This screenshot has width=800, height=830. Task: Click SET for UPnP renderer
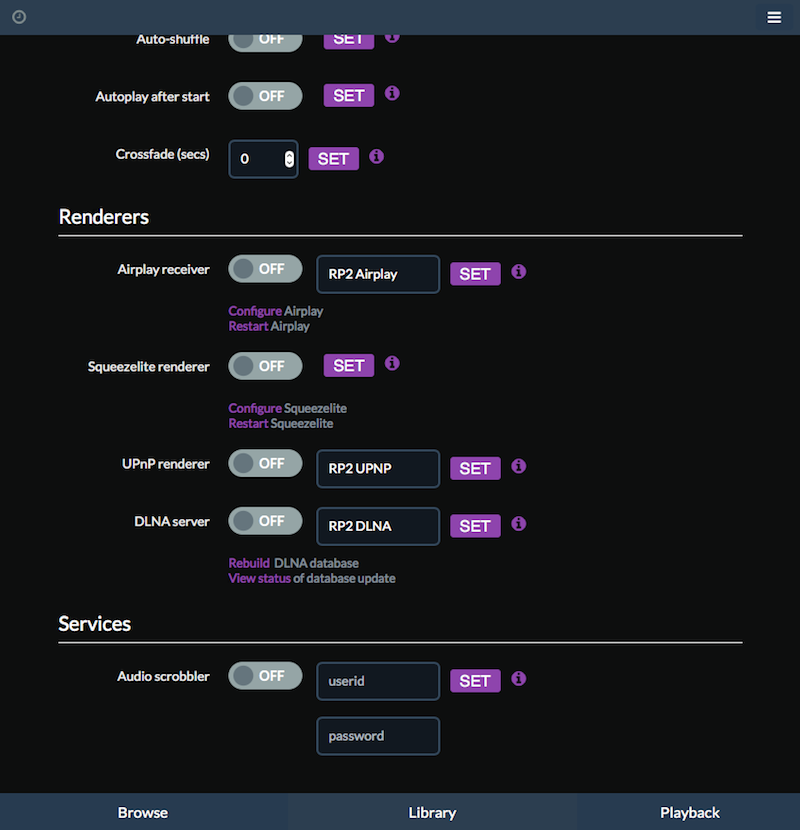click(475, 468)
